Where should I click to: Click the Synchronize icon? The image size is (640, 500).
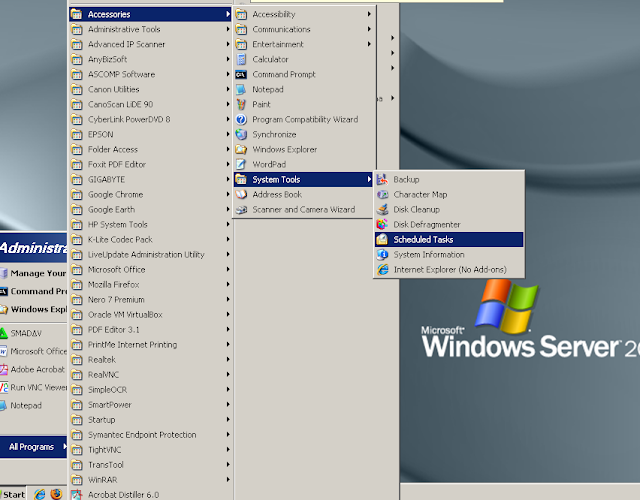(241, 134)
